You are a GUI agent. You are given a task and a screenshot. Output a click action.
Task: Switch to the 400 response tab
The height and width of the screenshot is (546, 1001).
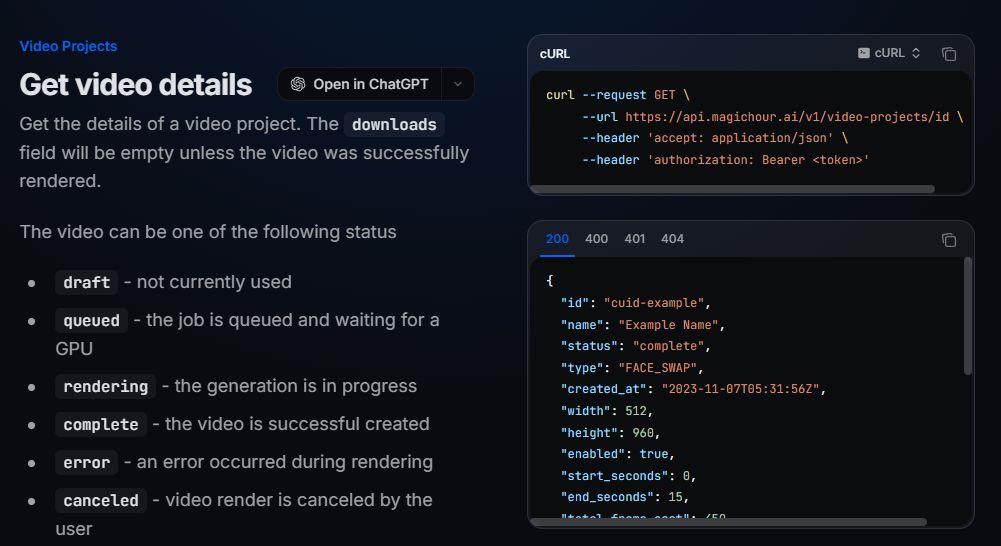point(596,239)
